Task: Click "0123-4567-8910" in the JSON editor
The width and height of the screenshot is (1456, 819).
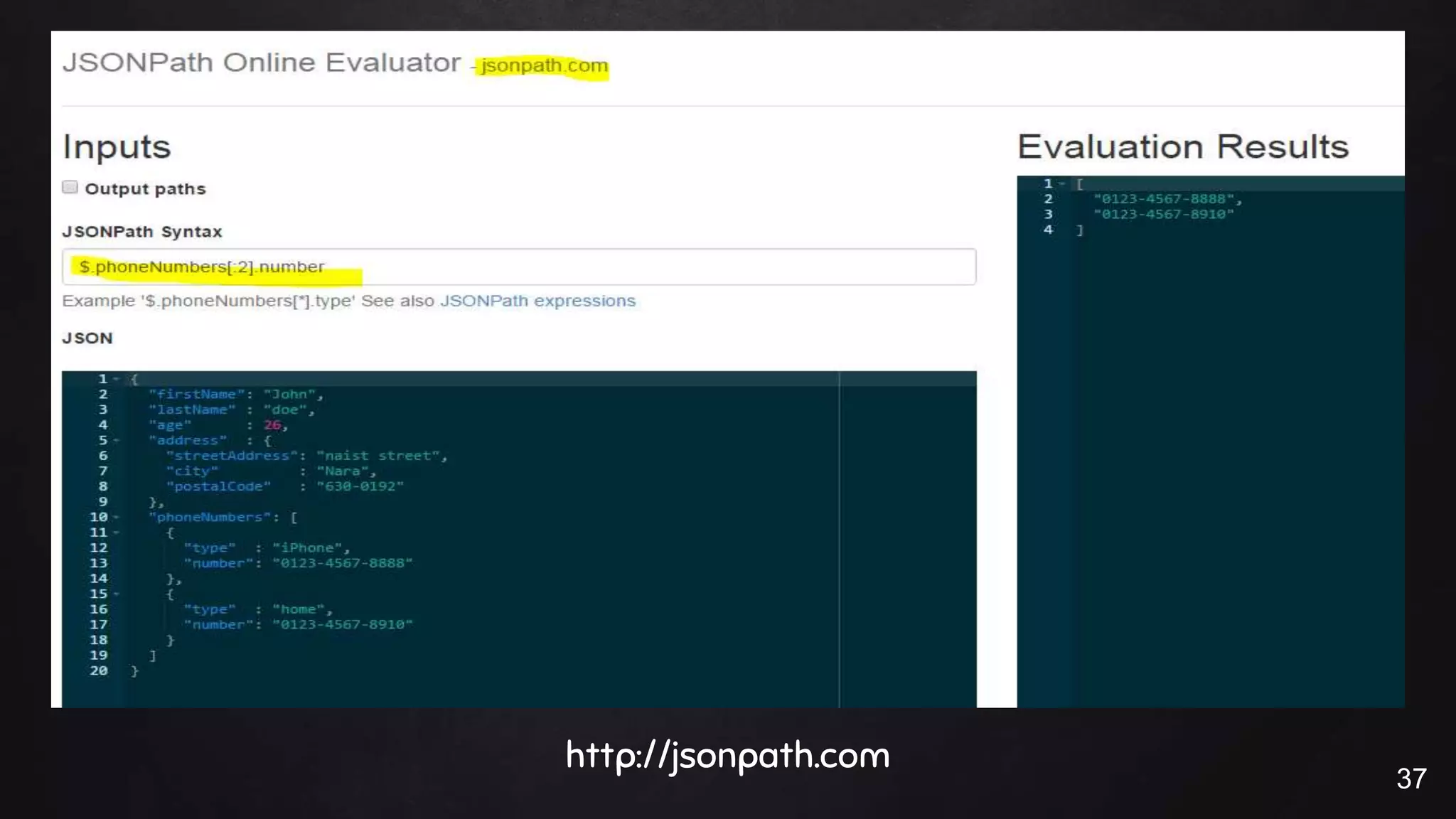Action: coord(343,625)
